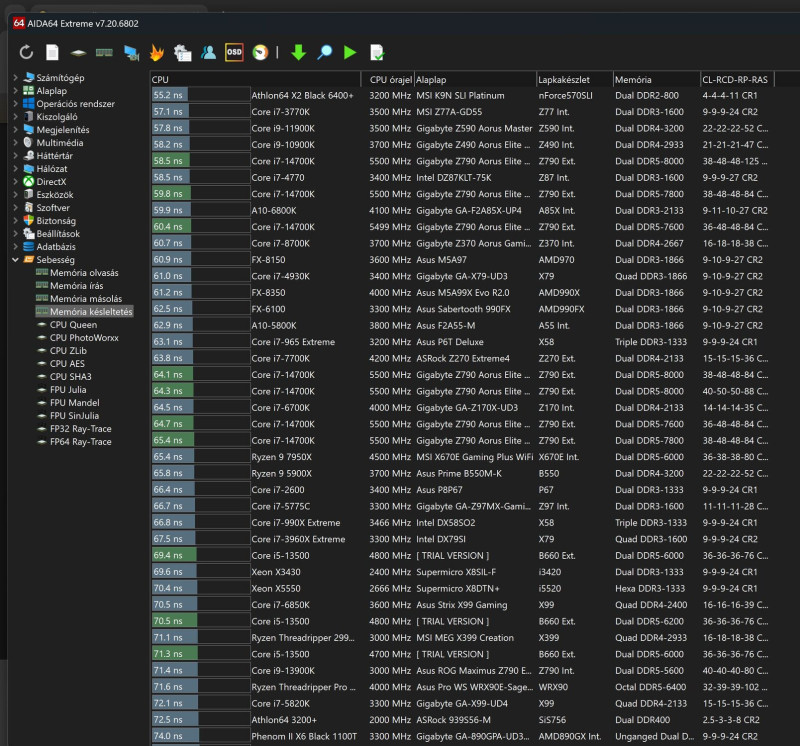
Task: Open FPU Mandel benchmark
Action: (74, 403)
